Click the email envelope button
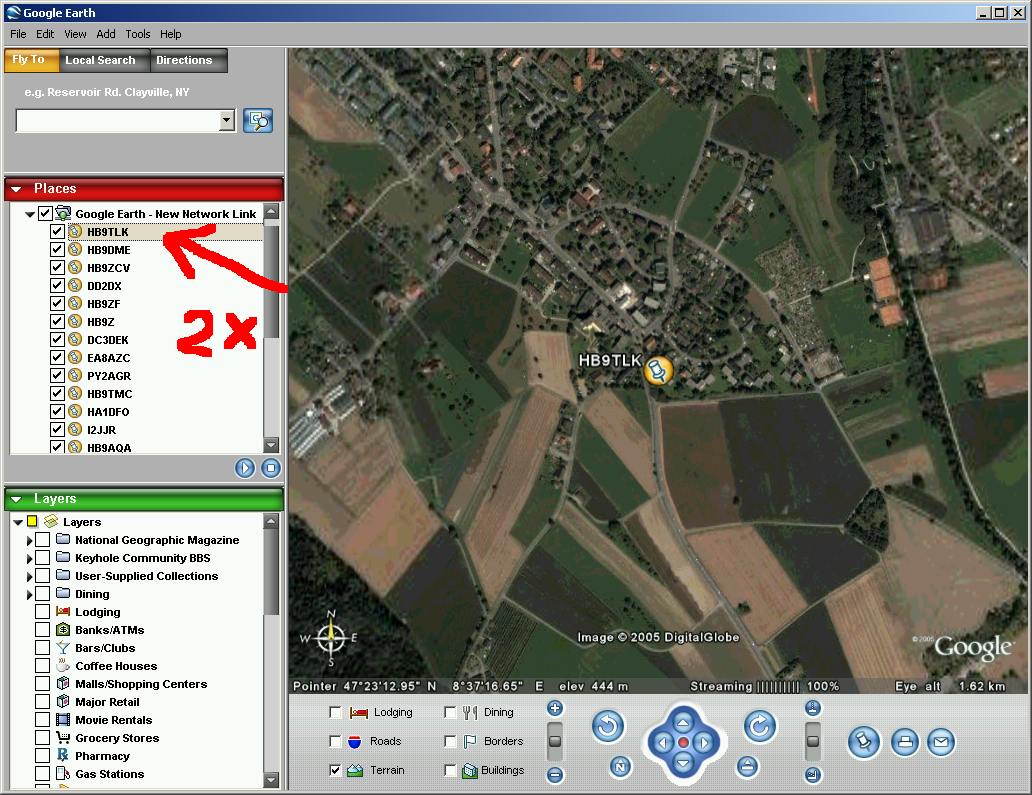 click(941, 742)
